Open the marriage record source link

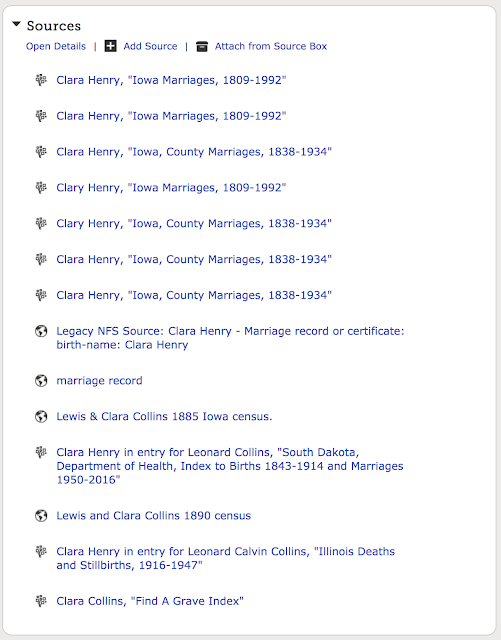[x=99, y=381]
